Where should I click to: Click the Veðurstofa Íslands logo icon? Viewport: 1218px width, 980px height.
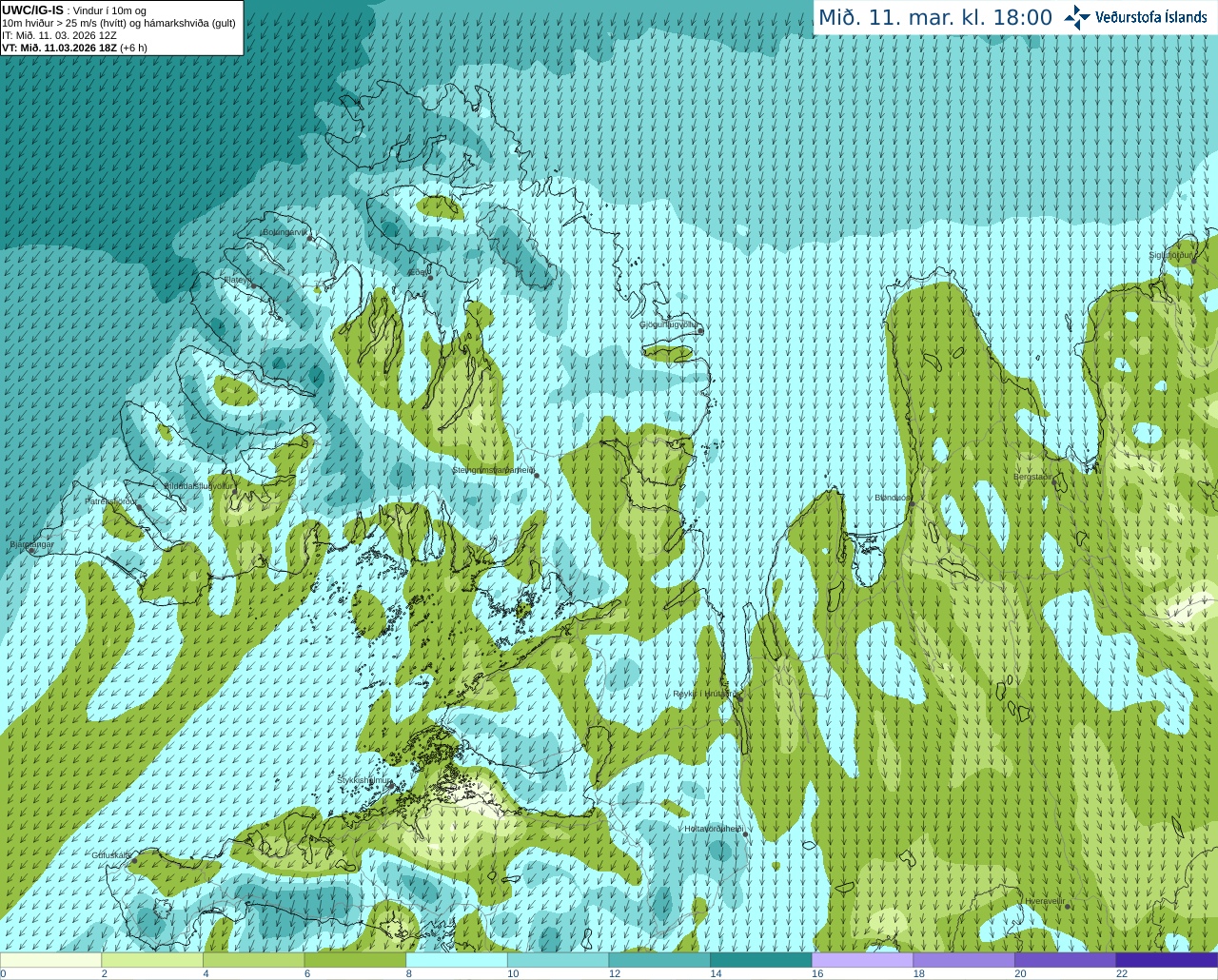click(x=1077, y=17)
